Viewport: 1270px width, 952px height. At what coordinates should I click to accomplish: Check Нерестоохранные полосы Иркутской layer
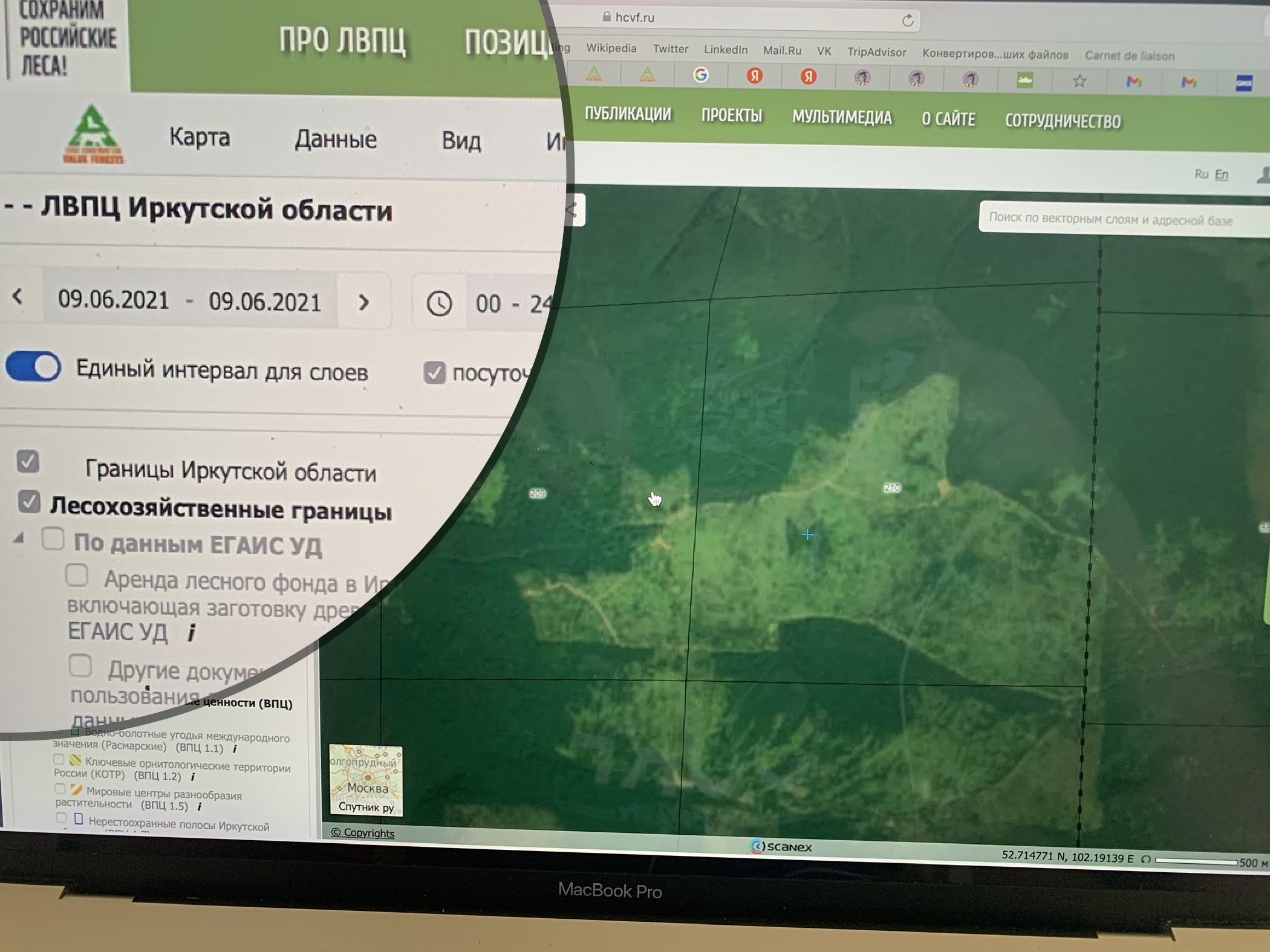click(x=61, y=818)
